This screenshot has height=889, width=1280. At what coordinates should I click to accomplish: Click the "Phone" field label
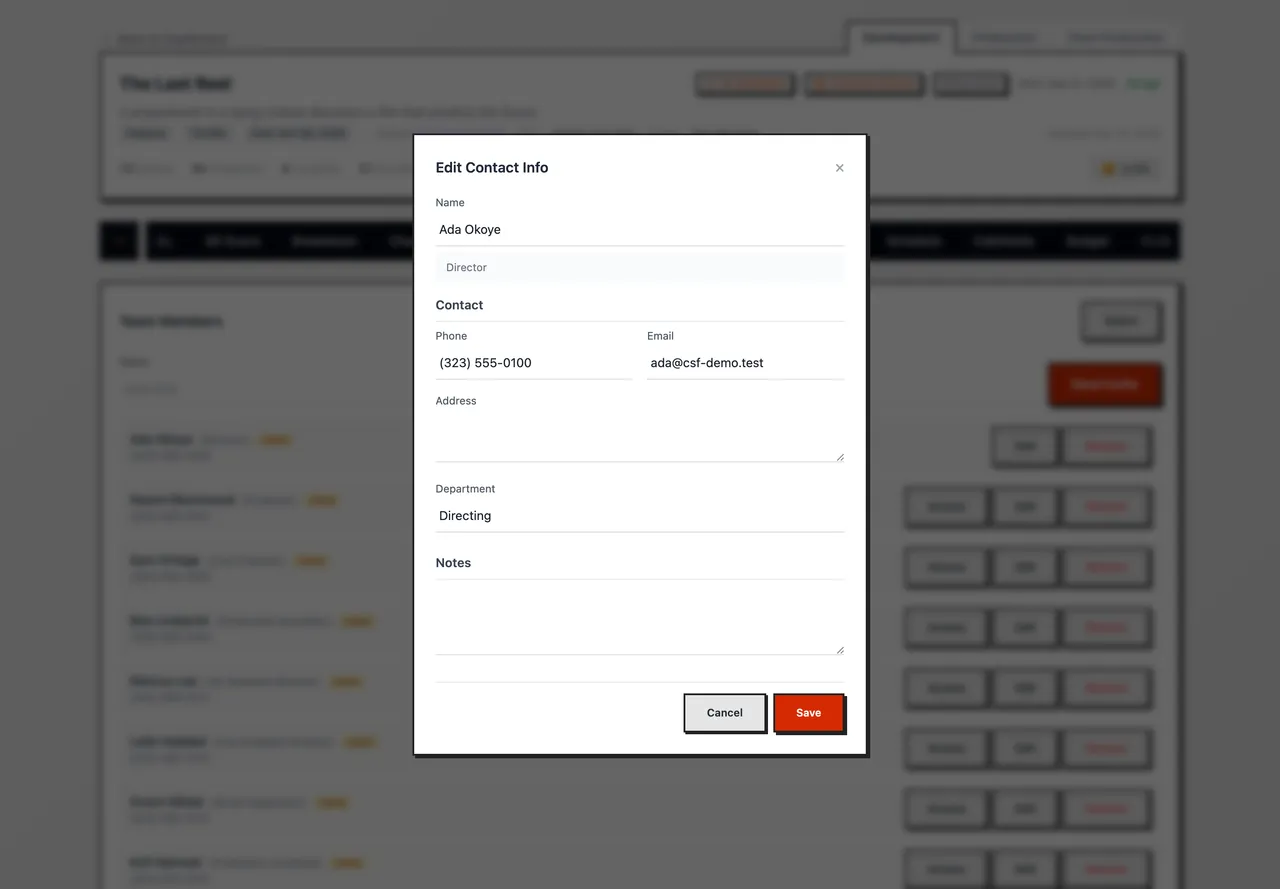click(452, 336)
